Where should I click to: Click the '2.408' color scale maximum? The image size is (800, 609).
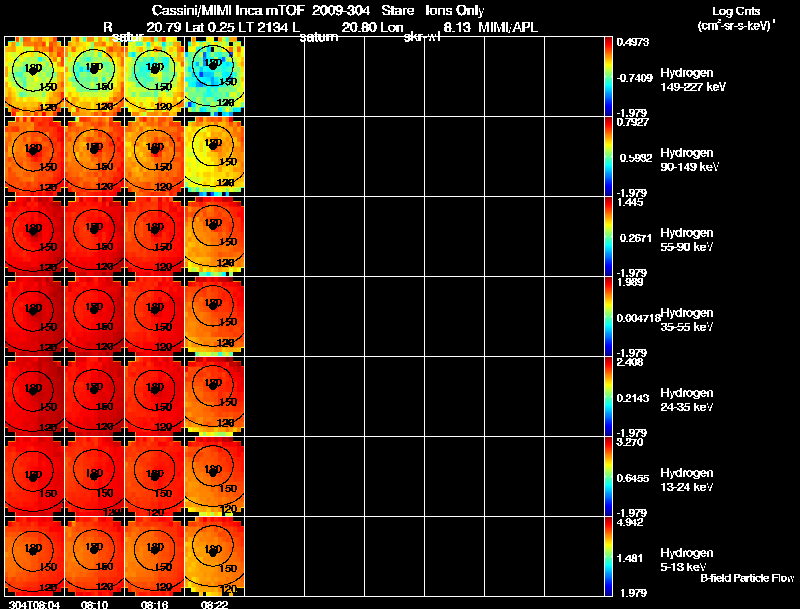coord(630,363)
